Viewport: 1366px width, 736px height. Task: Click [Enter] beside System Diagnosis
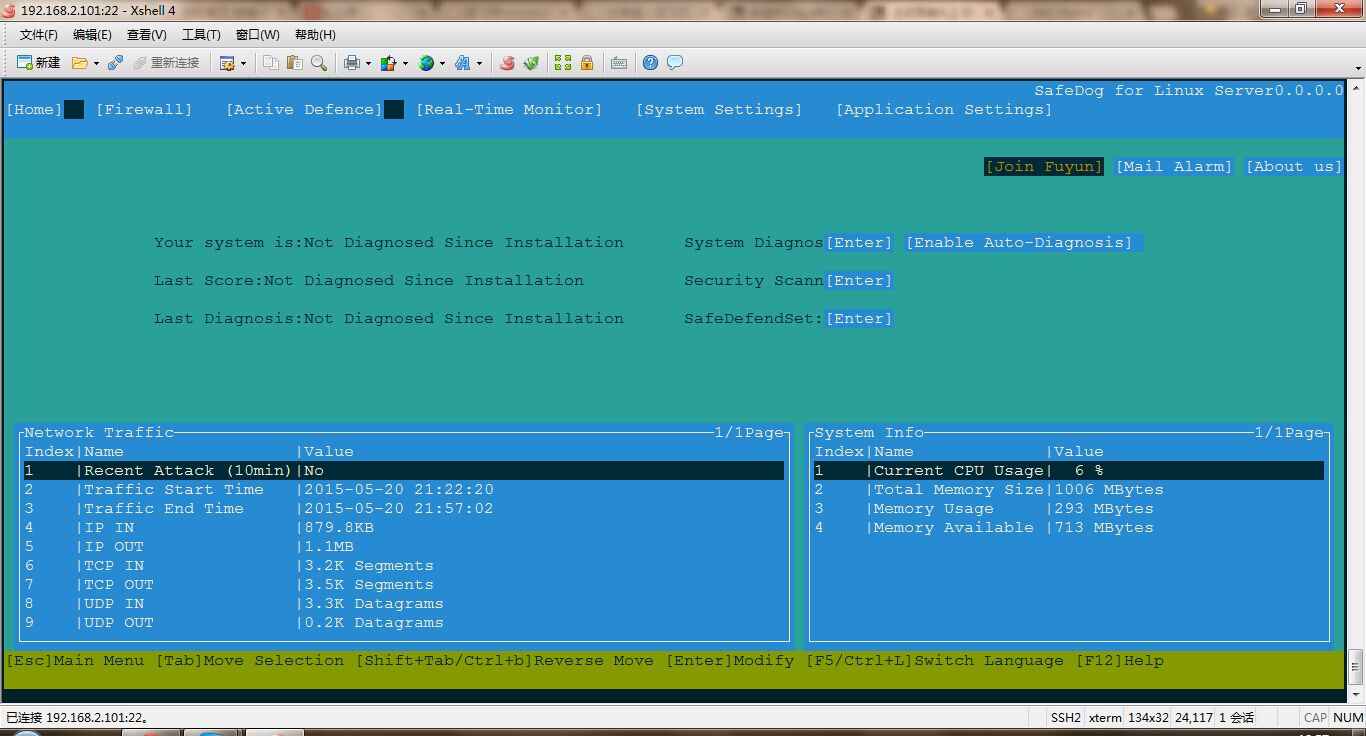[x=859, y=243]
